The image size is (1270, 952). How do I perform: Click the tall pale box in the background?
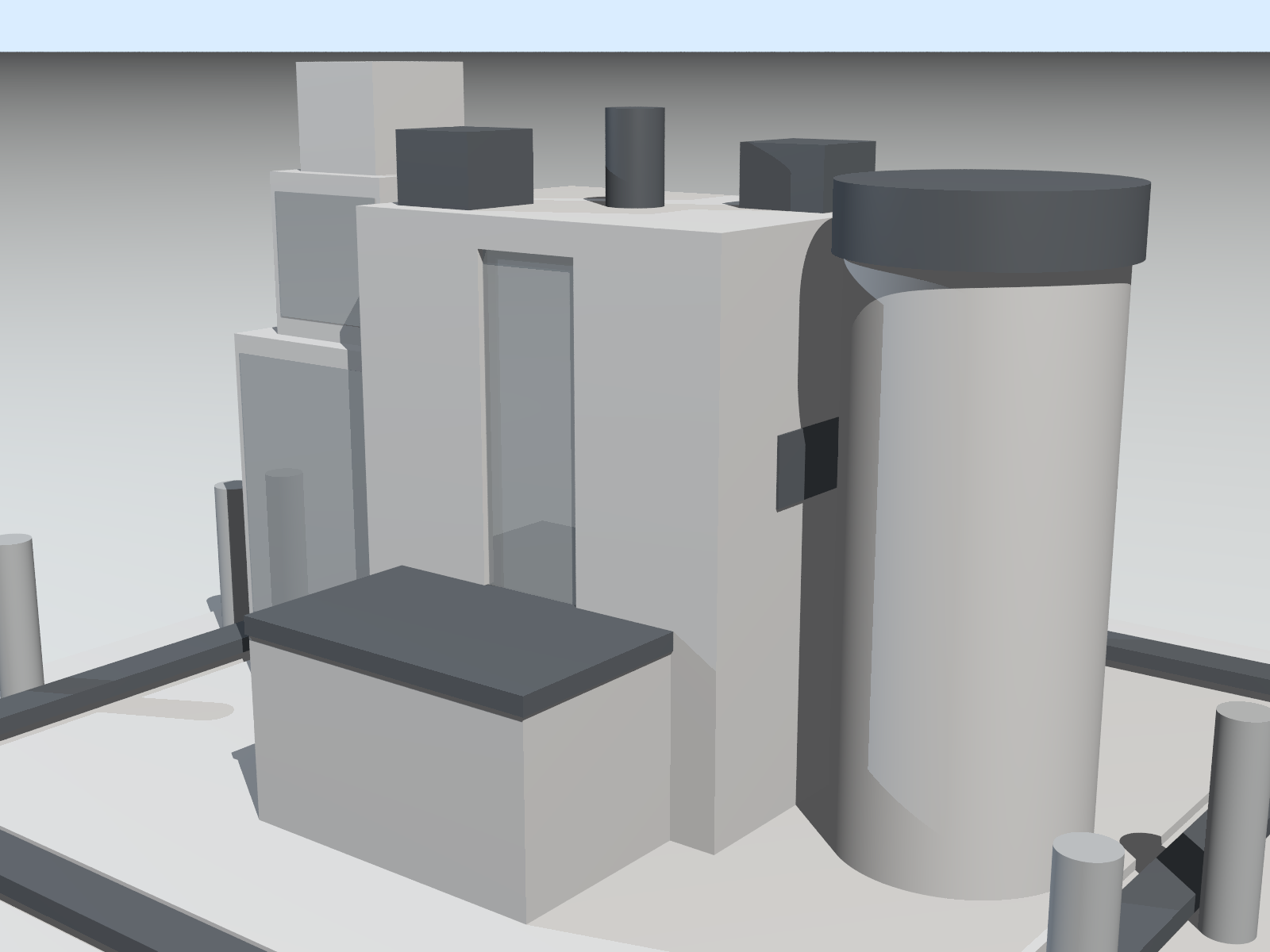378,115
